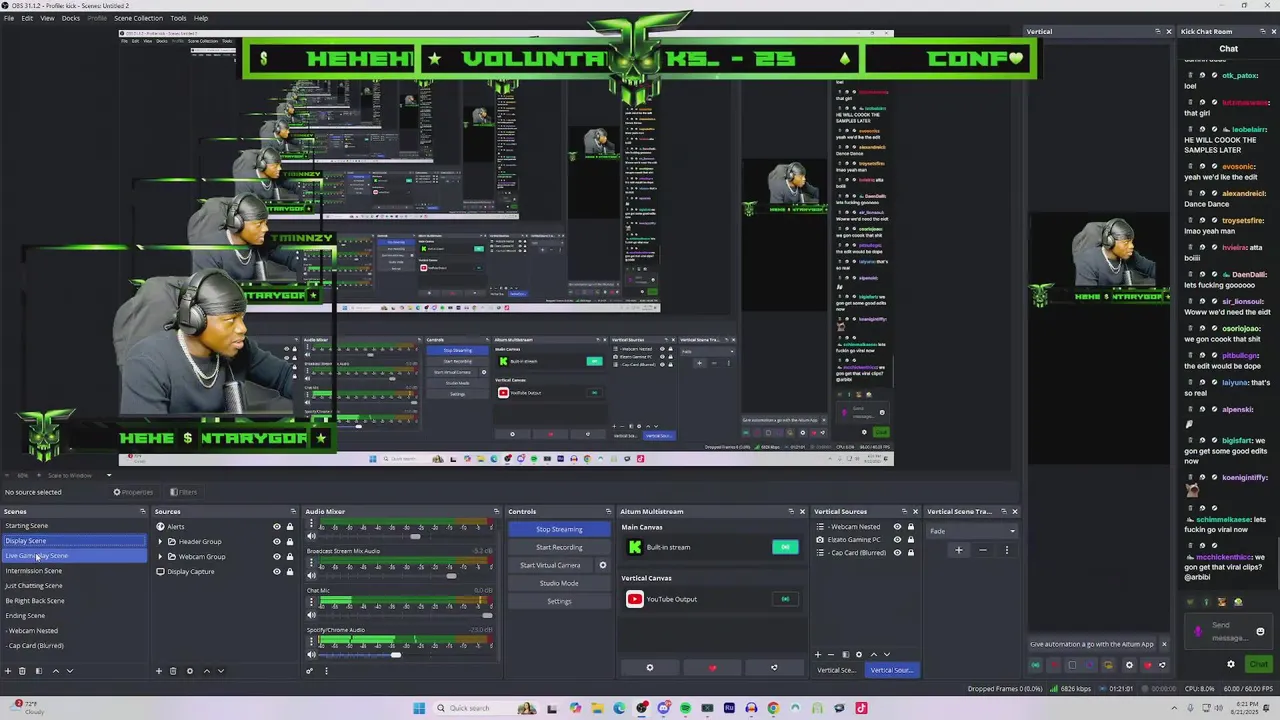Remove selected scene with trash icon
This screenshot has width=1280, height=720.
pyautogui.click(x=23, y=671)
